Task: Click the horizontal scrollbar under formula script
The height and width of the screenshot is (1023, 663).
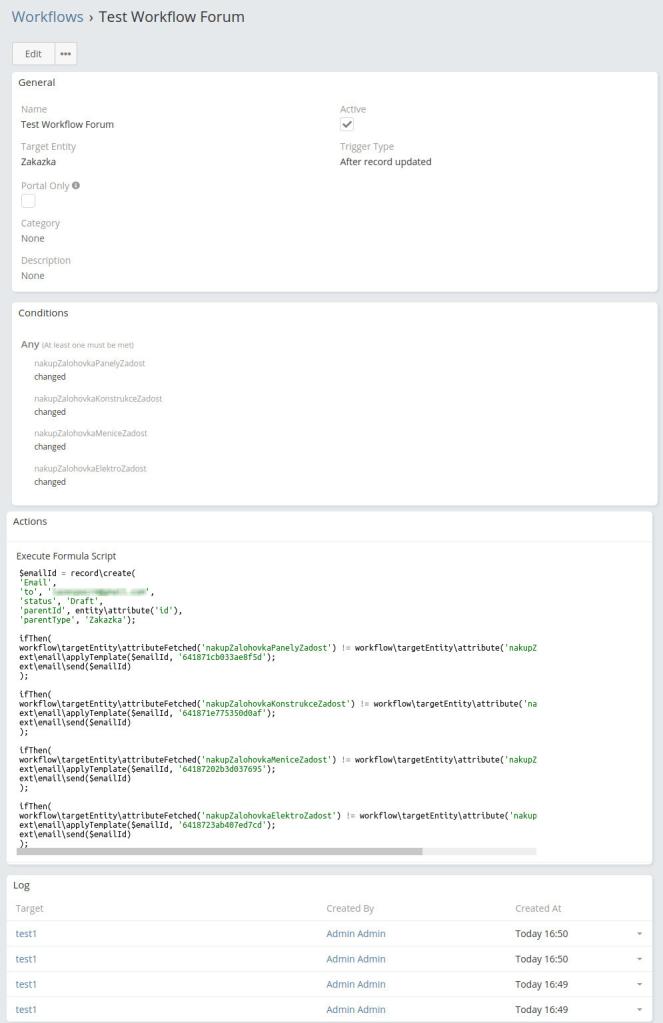Action: click(219, 851)
